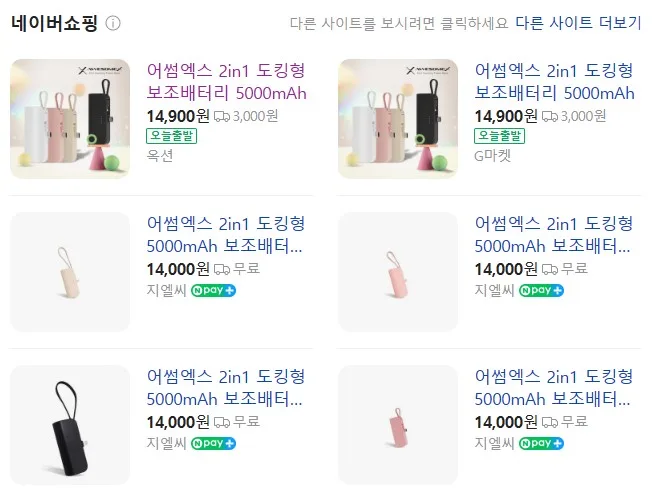Open the black battery product thumbnail
658x503 pixels.
pos(70,425)
